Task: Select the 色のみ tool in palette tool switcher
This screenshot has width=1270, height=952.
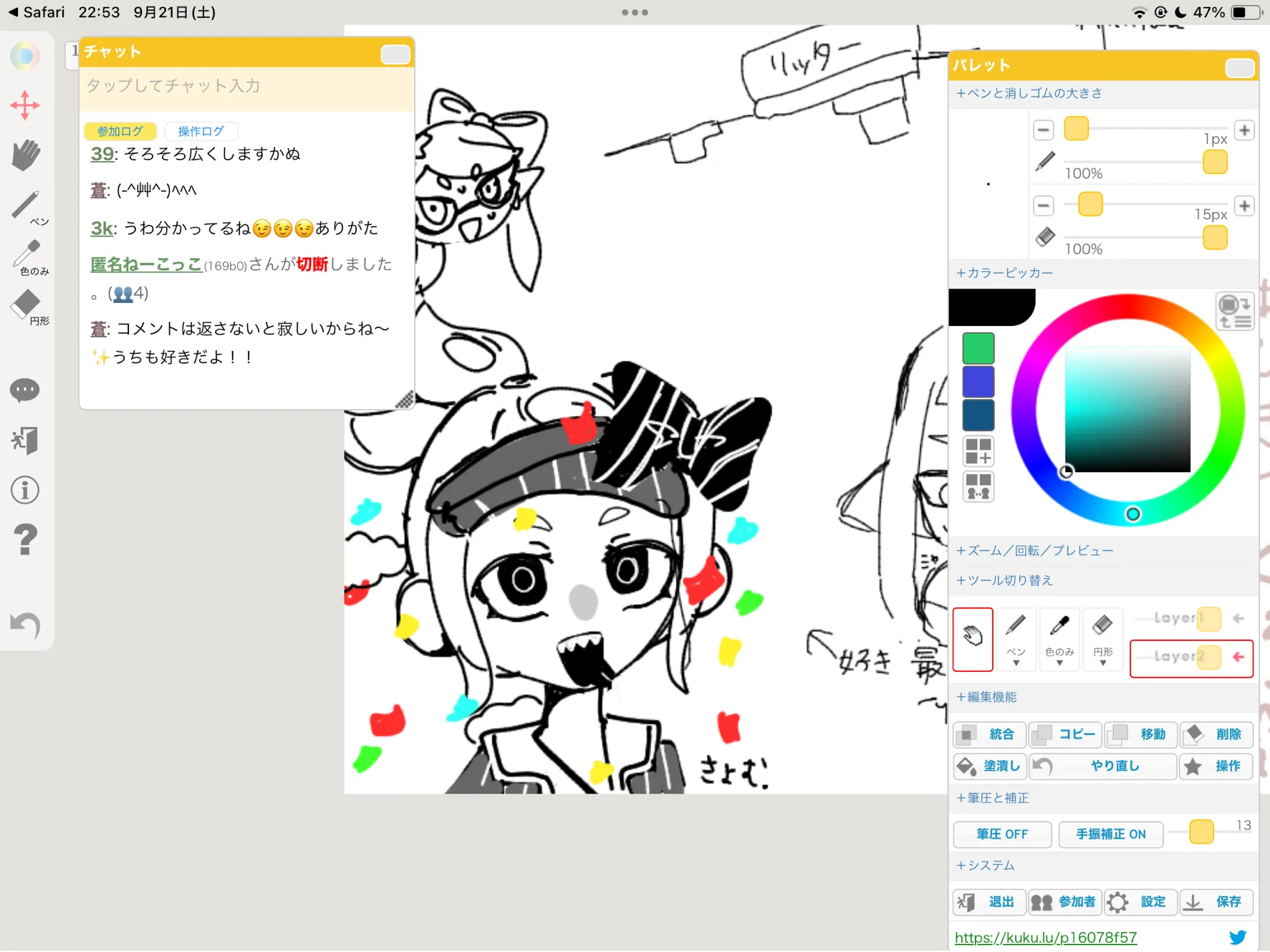Action: [x=1059, y=639]
